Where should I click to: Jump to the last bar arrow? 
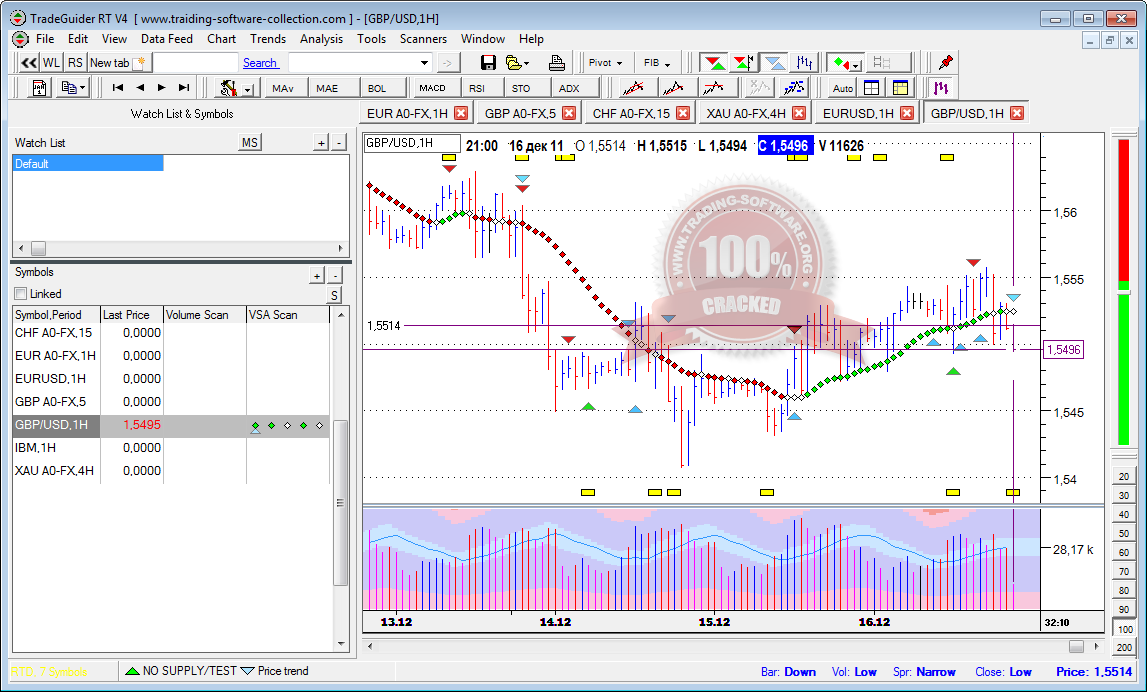pos(184,88)
